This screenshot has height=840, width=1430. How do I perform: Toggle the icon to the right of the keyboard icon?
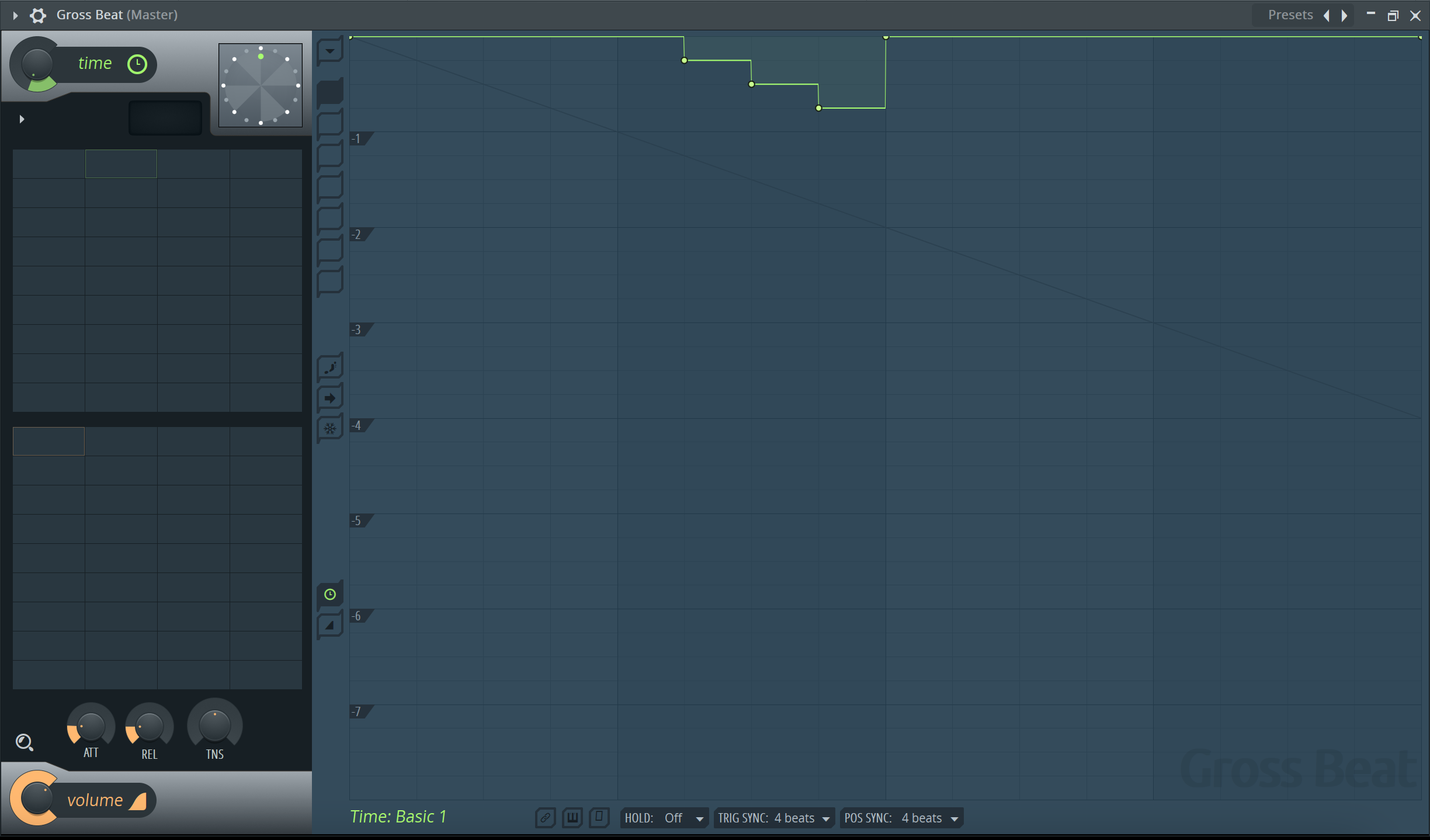(x=599, y=818)
